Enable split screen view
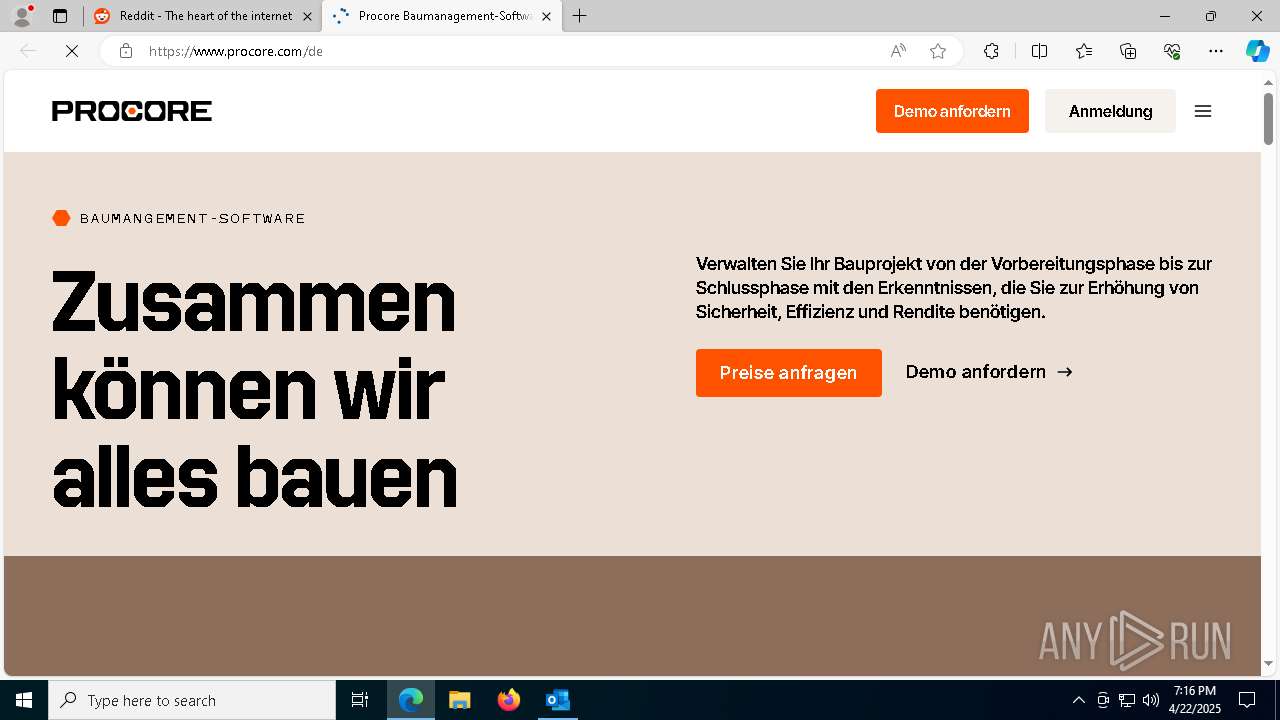Screen dimensions: 1280x720 pos(1039,51)
